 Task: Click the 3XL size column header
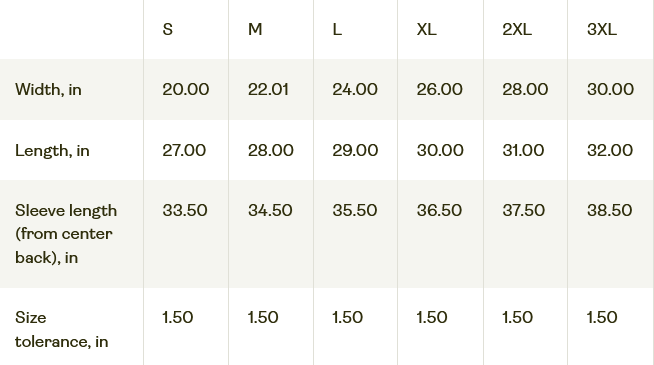(x=601, y=30)
